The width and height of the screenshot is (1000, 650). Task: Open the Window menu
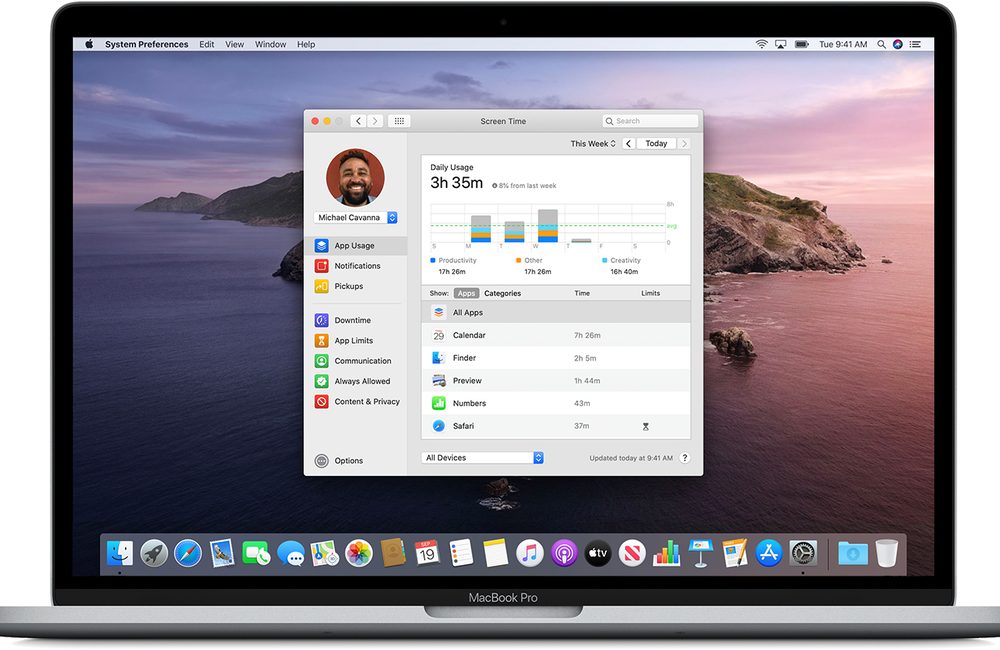(x=270, y=44)
